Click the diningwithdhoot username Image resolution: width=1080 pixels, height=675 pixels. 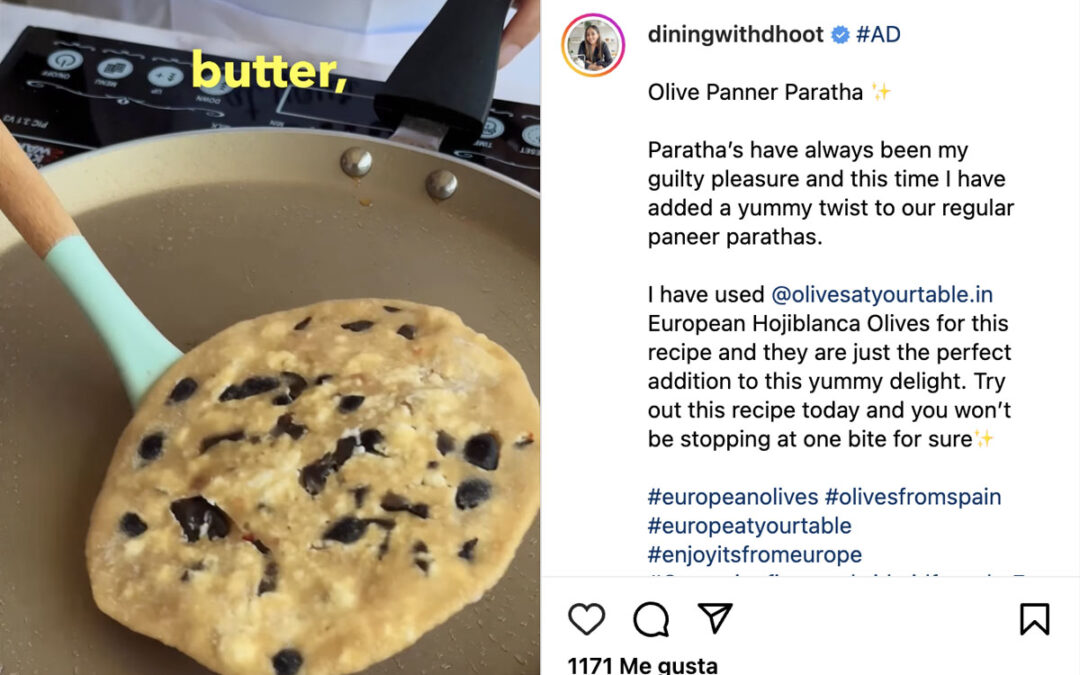[735, 34]
